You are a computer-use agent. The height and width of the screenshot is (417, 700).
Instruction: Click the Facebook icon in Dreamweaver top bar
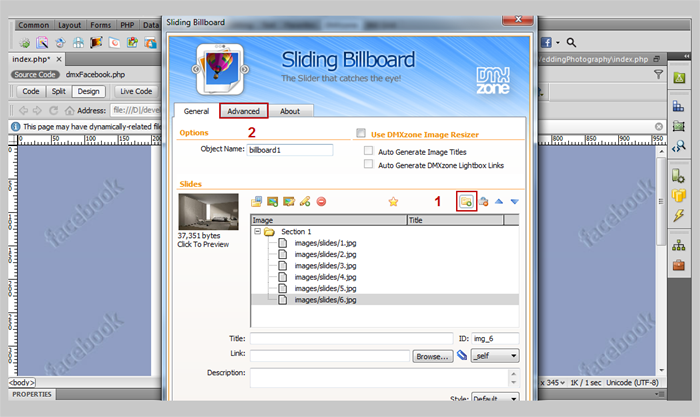pyautogui.click(x=546, y=42)
